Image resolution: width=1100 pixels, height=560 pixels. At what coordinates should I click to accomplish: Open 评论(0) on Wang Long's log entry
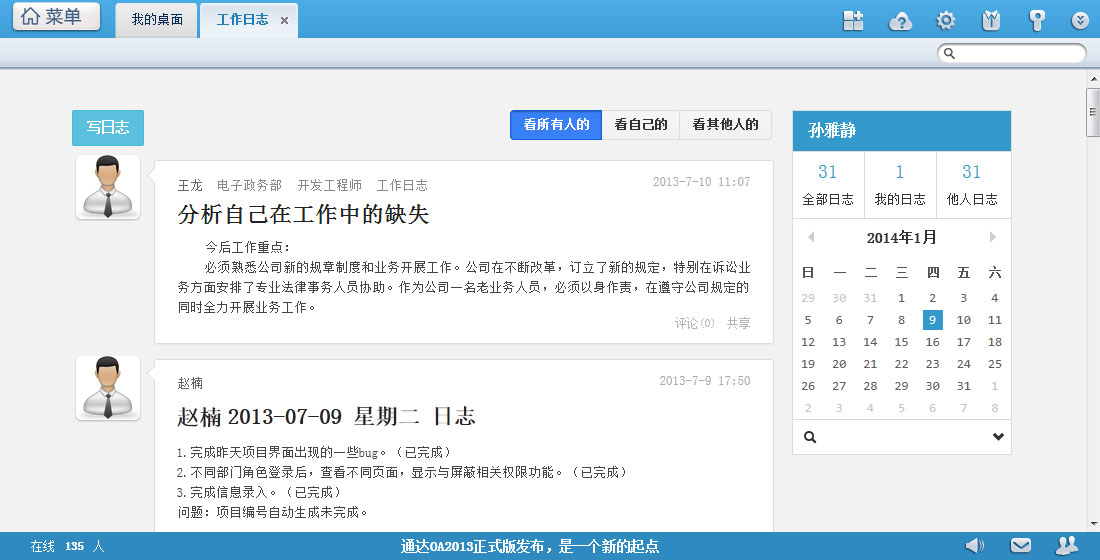tap(694, 323)
